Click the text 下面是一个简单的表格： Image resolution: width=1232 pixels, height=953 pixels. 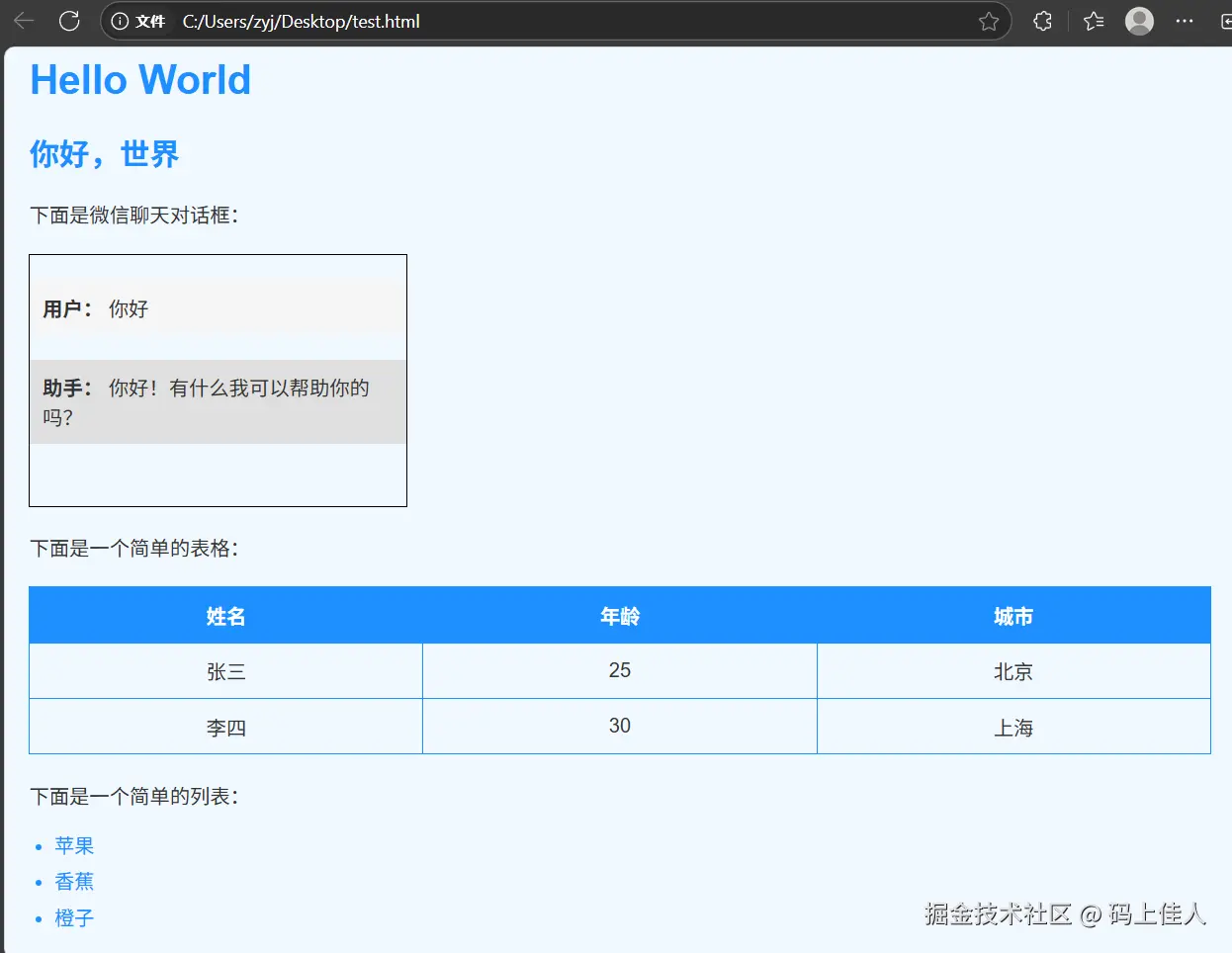point(134,549)
